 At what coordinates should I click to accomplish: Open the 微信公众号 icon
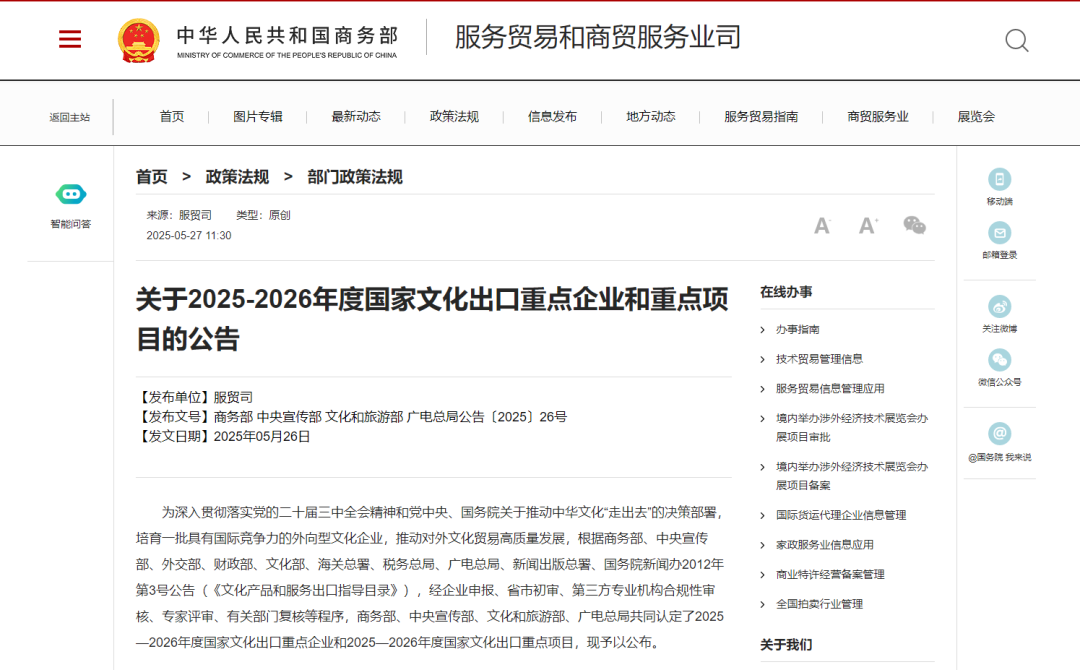point(999,360)
